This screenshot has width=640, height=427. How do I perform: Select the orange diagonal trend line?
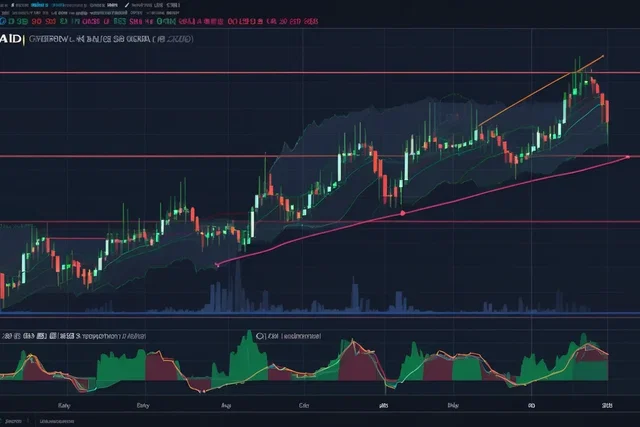(541, 90)
